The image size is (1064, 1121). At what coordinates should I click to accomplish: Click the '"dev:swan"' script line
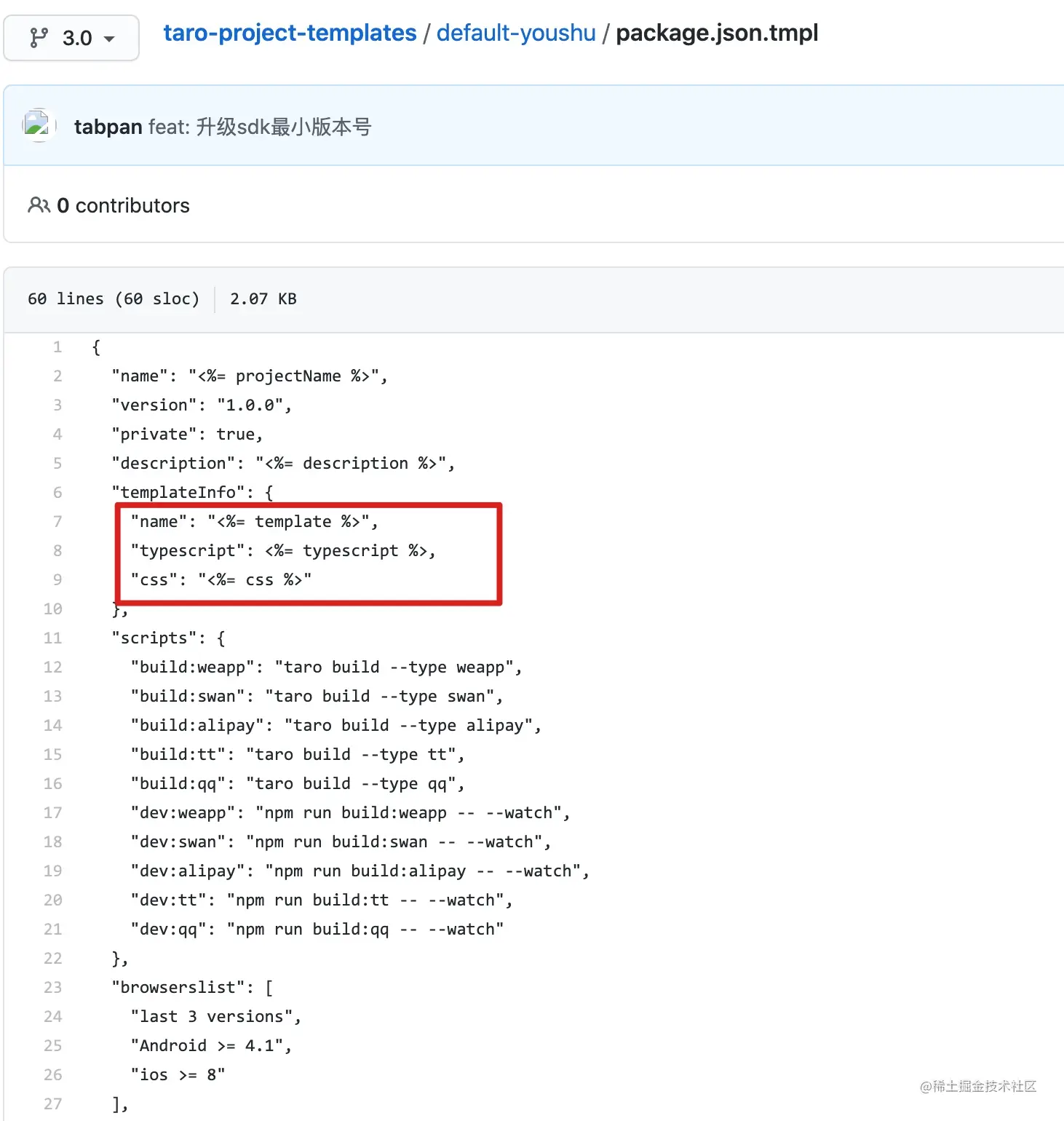341,842
